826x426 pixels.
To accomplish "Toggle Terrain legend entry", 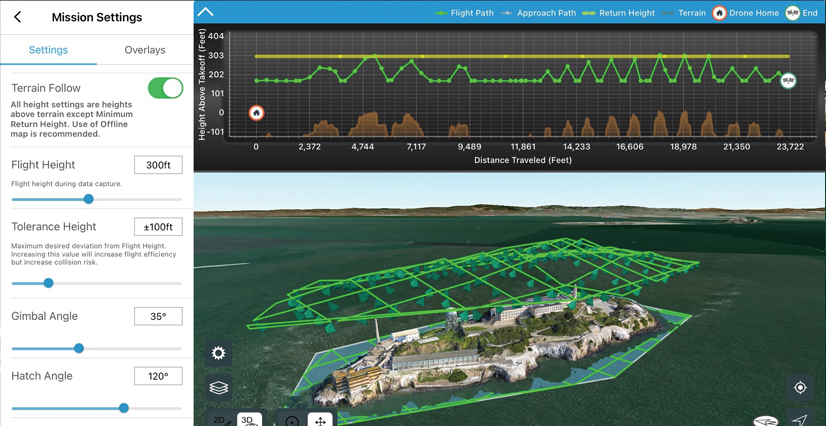I will tap(683, 13).
